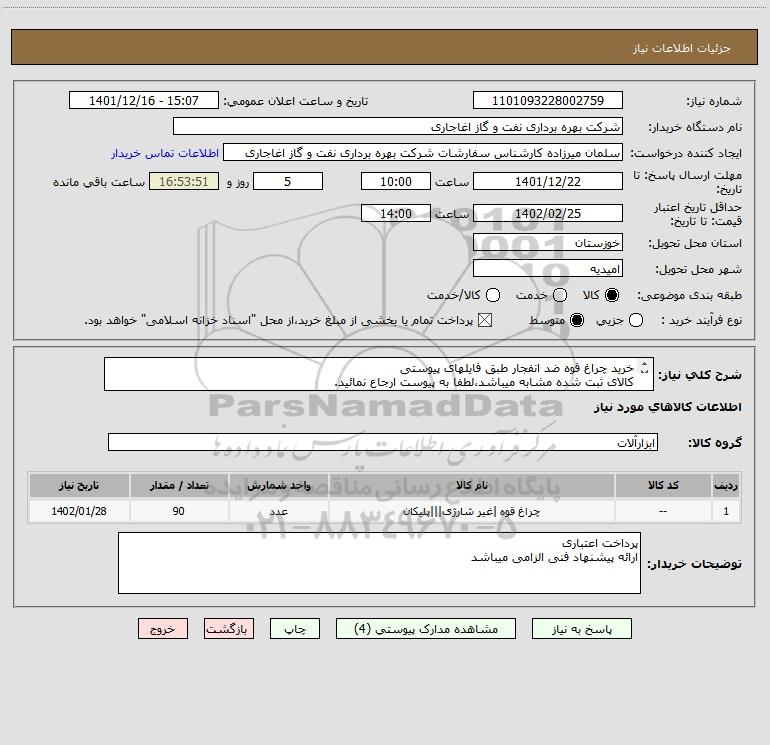This screenshot has height=745, width=770.
Task: Open the اطلاعات تماس خریدار link
Action: point(165,153)
